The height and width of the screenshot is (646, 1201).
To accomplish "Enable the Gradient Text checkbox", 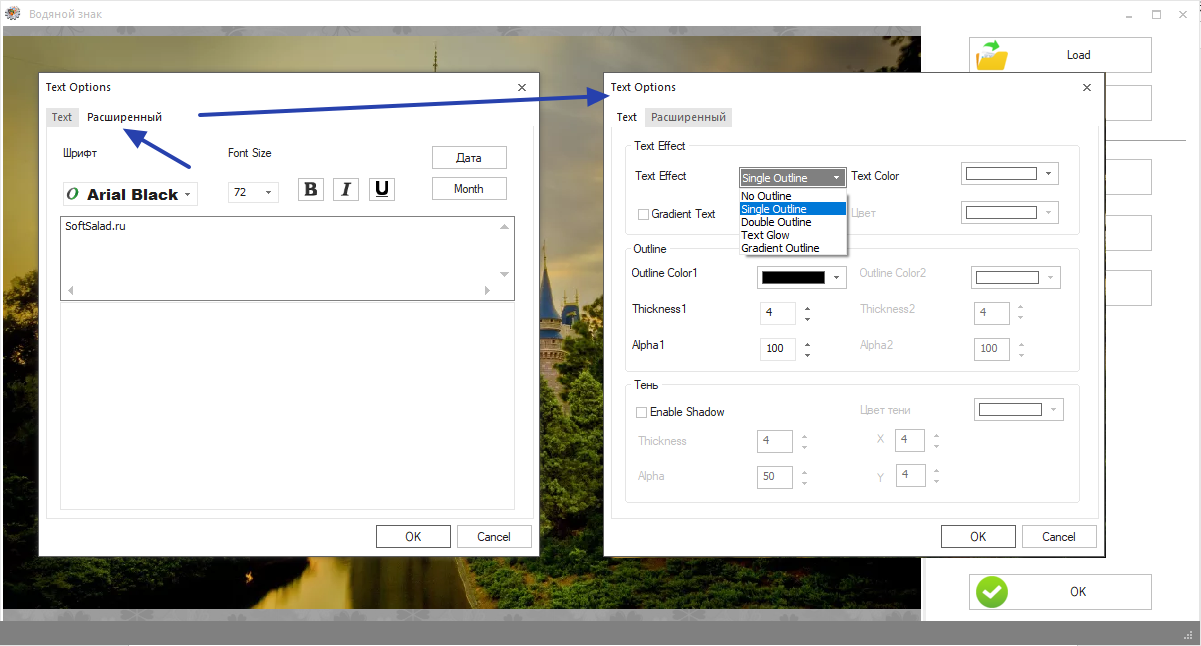I will (643, 214).
